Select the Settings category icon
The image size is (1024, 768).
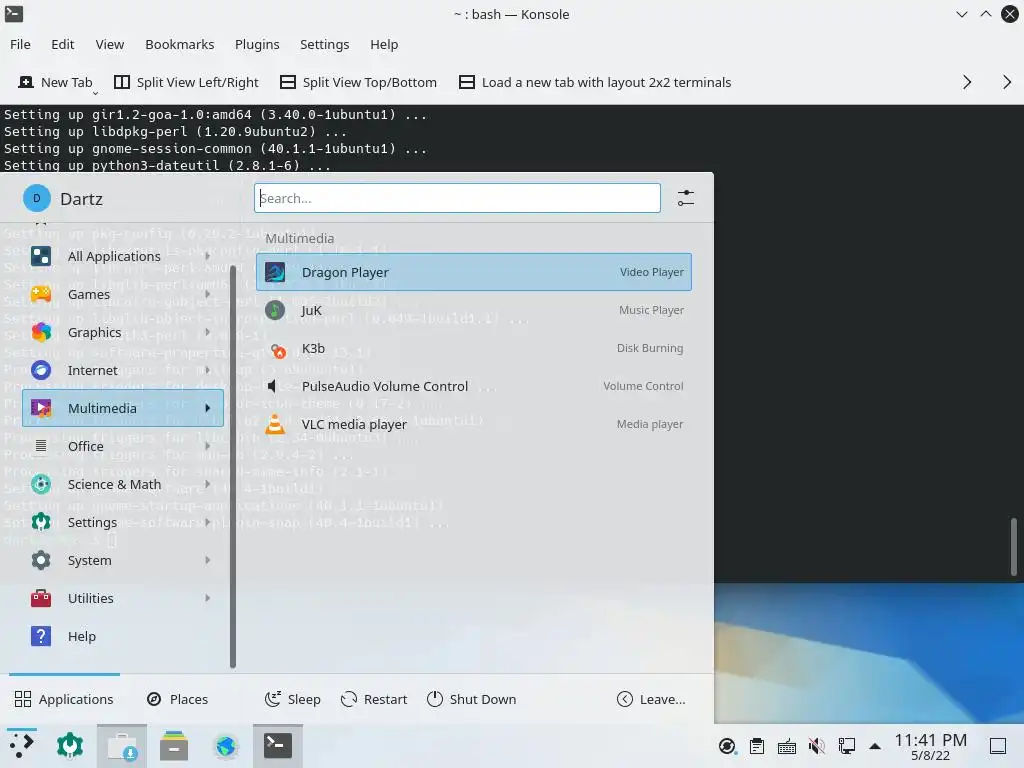point(41,522)
